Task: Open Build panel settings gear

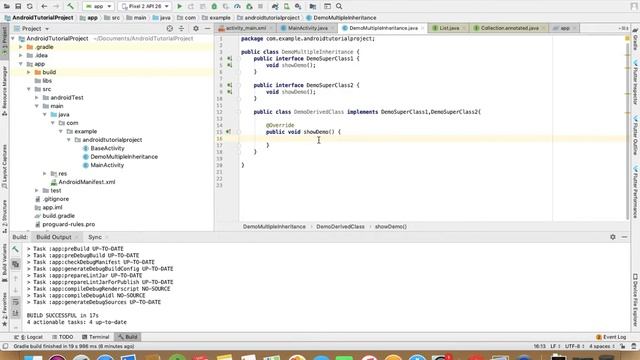Action: 613,237
